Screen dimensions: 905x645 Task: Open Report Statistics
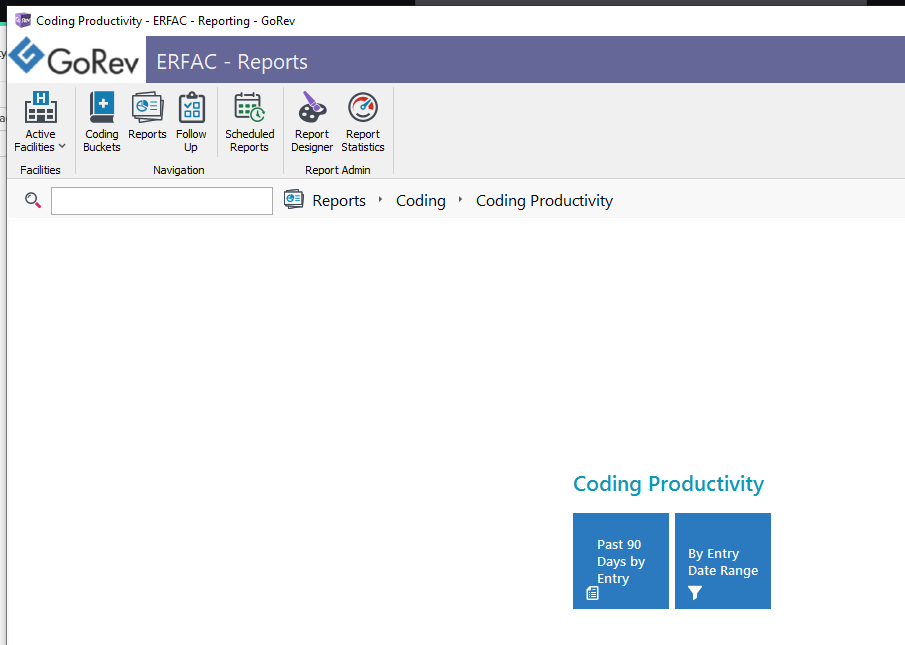point(362,122)
